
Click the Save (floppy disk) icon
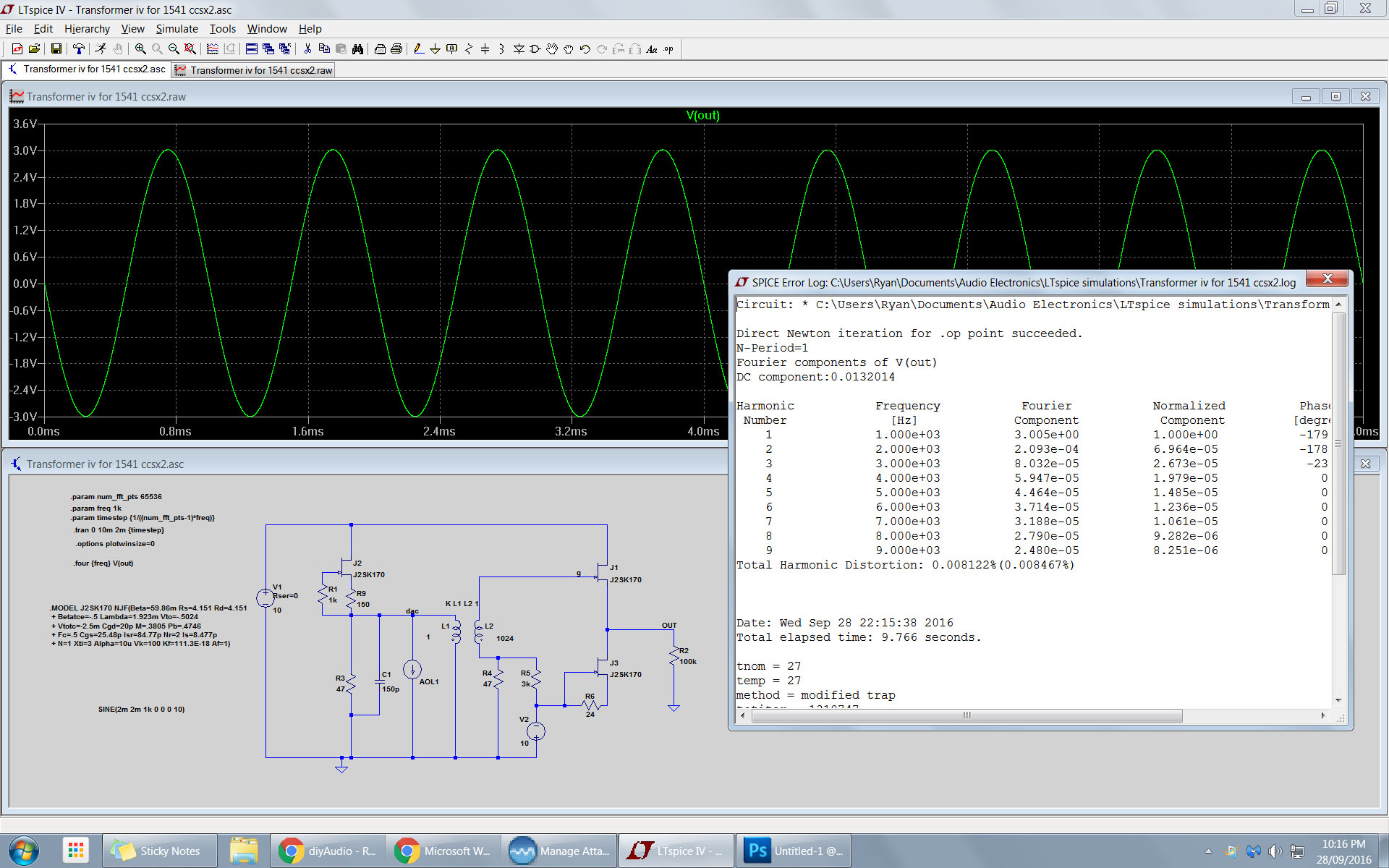click(56, 49)
